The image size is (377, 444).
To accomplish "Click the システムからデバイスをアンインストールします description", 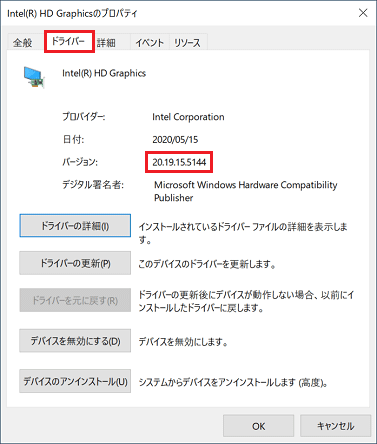I will pyautogui.click(x=233, y=382).
